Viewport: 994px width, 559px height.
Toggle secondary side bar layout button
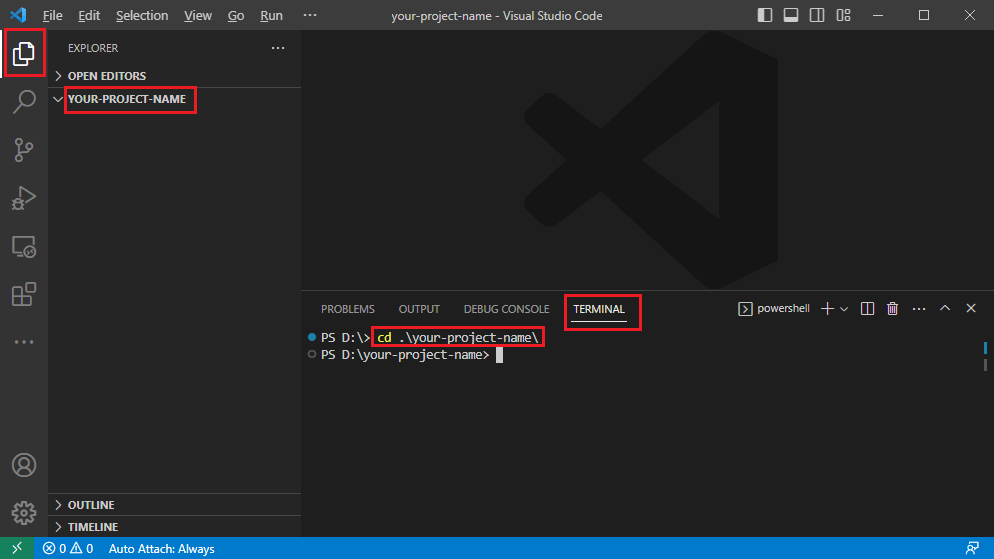click(817, 15)
